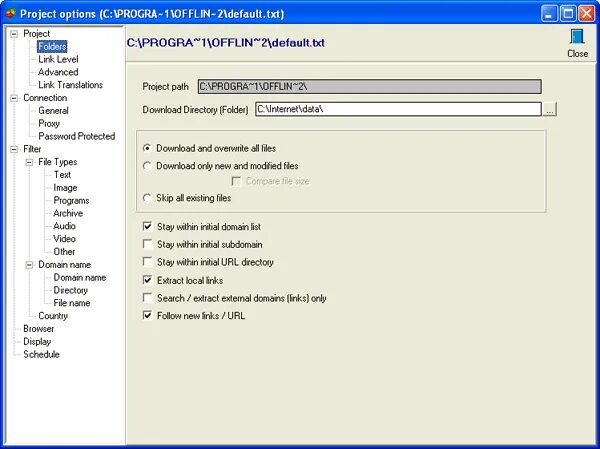Viewport: 600px width, 449px height.
Task: Maximize the Project options window
Action: pos(568,14)
